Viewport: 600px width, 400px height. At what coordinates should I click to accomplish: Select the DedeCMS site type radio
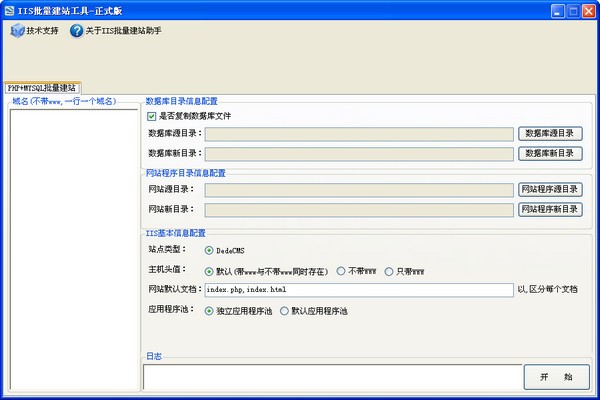point(209,251)
